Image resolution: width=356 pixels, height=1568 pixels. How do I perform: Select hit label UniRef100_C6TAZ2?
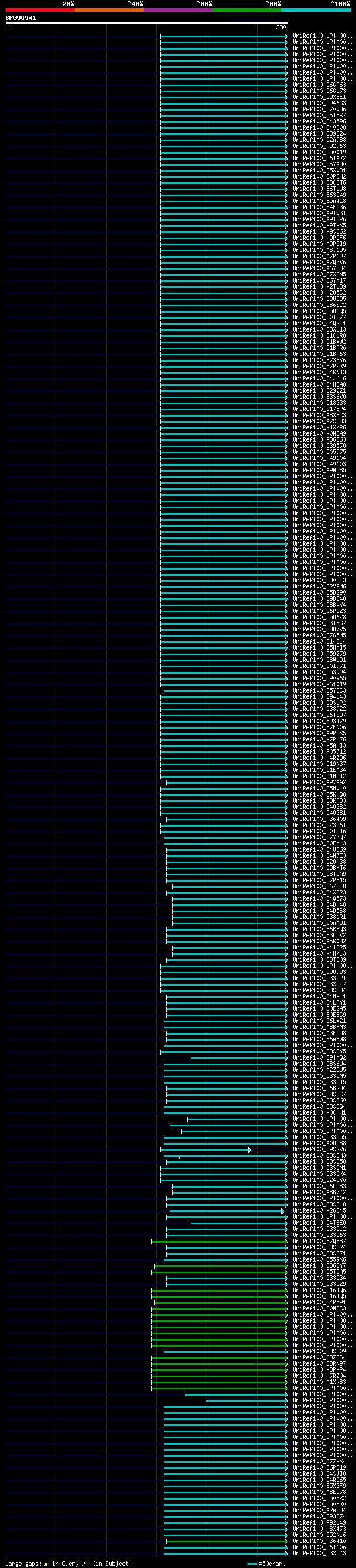point(319,159)
